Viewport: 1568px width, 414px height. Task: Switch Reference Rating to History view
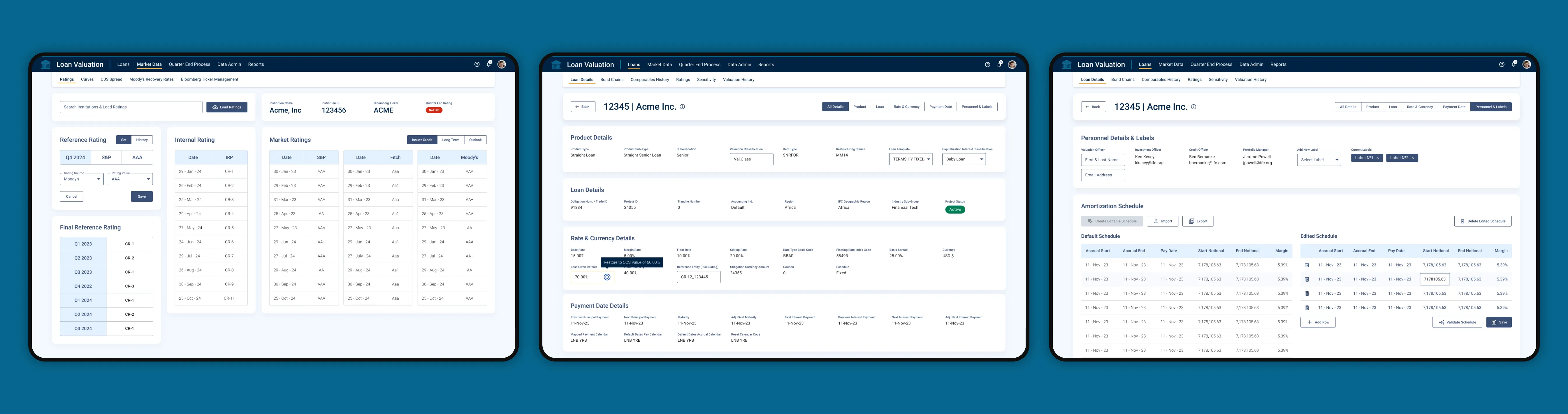pyautogui.click(x=142, y=140)
